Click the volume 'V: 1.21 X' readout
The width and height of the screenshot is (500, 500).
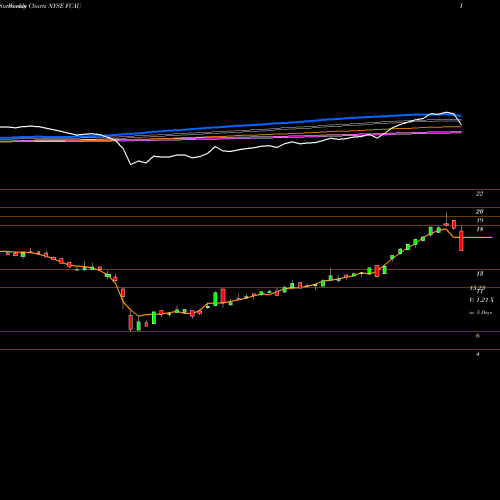click(x=481, y=300)
